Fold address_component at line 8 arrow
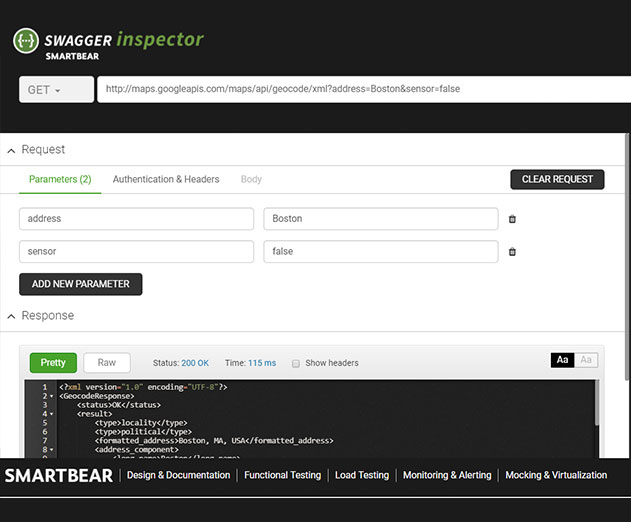This screenshot has width=631, height=522. [52, 450]
